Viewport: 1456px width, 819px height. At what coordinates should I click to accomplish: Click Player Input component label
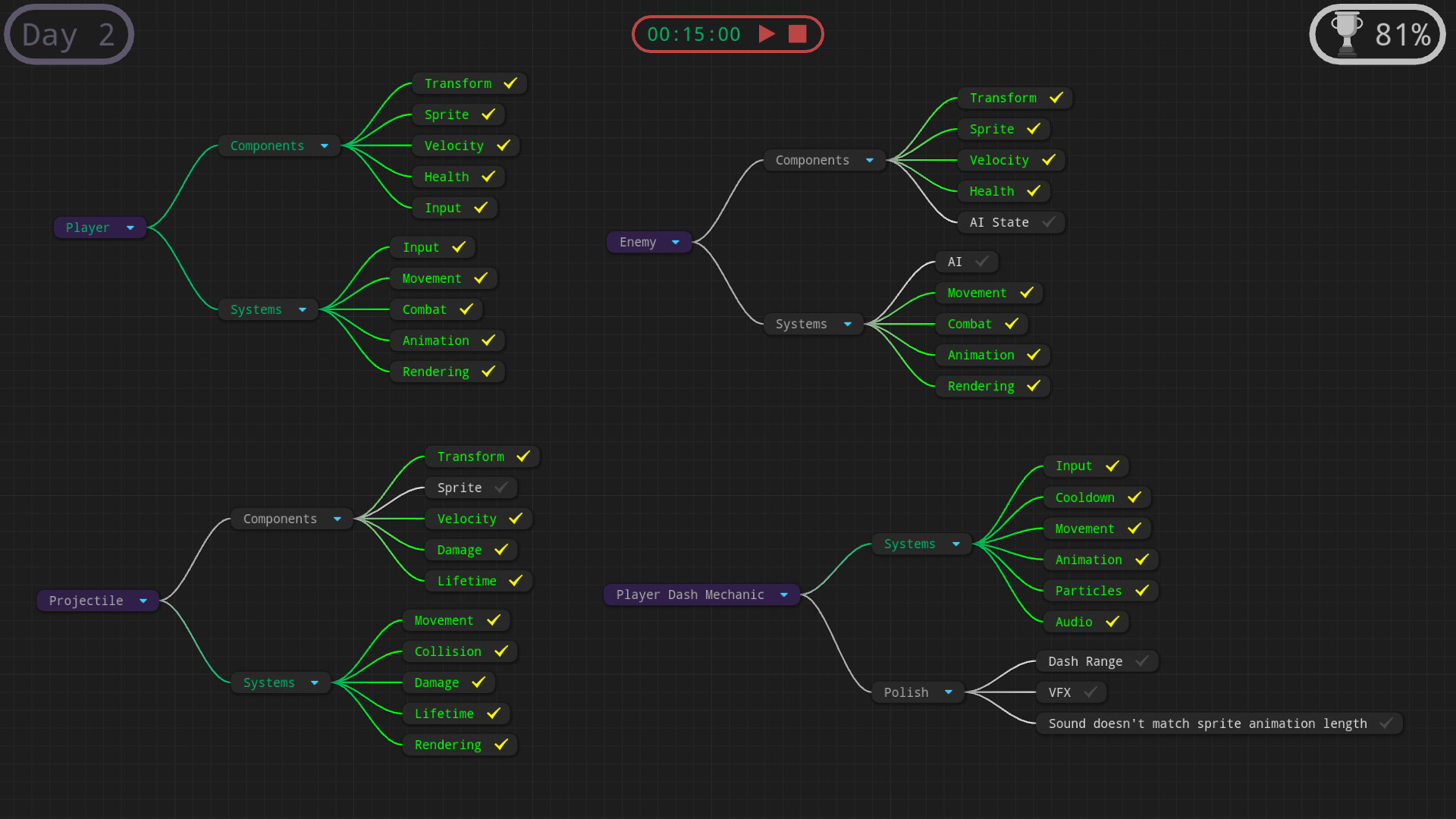[x=443, y=208]
